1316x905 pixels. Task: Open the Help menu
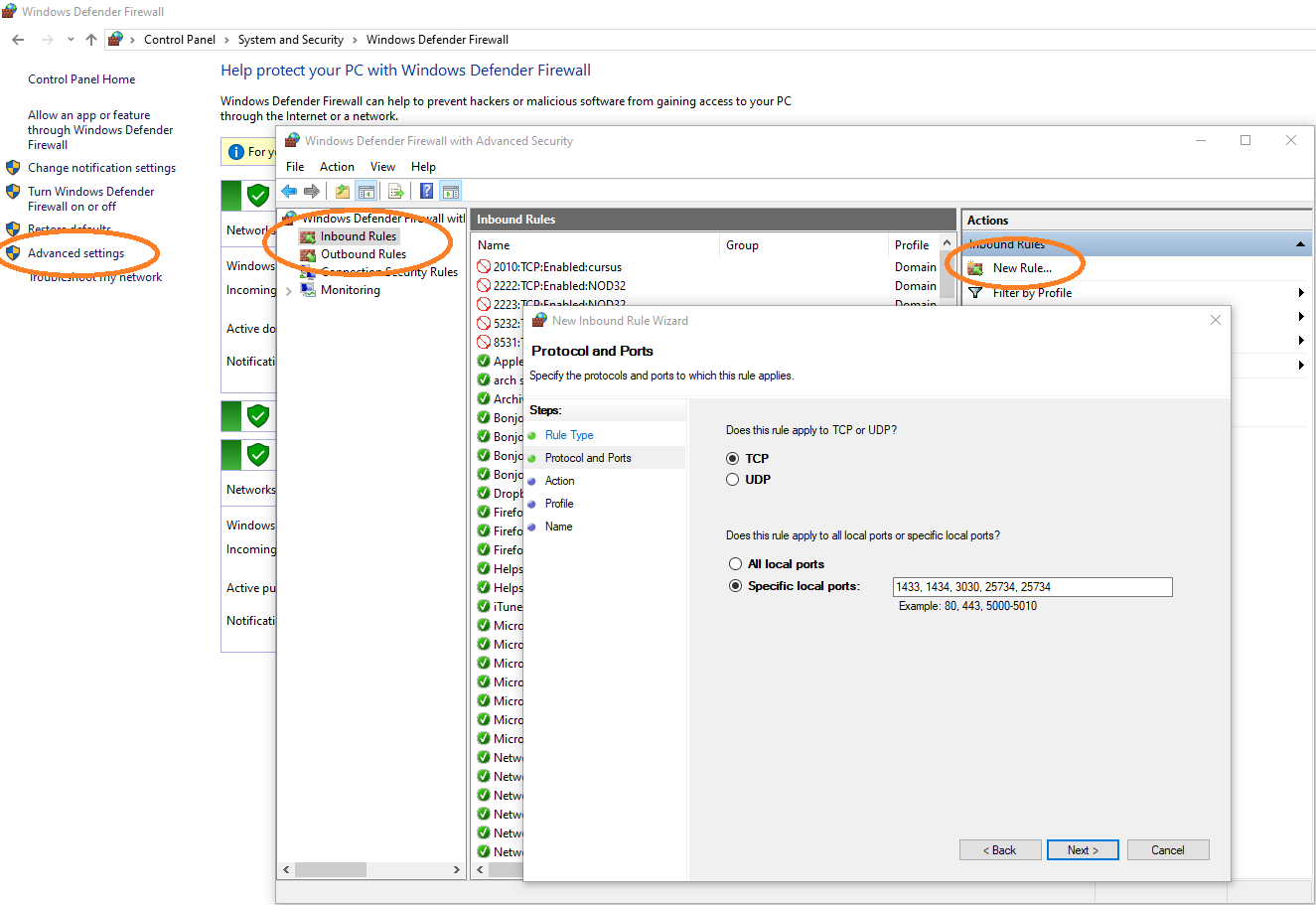click(423, 167)
